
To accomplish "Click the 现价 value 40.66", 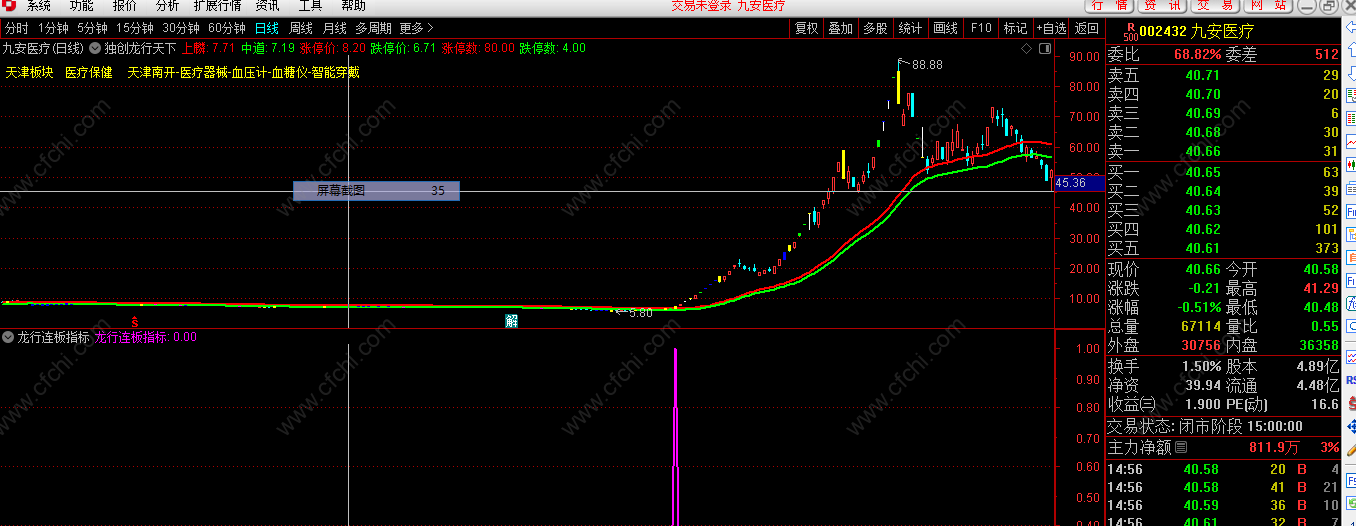I will tap(1203, 269).
